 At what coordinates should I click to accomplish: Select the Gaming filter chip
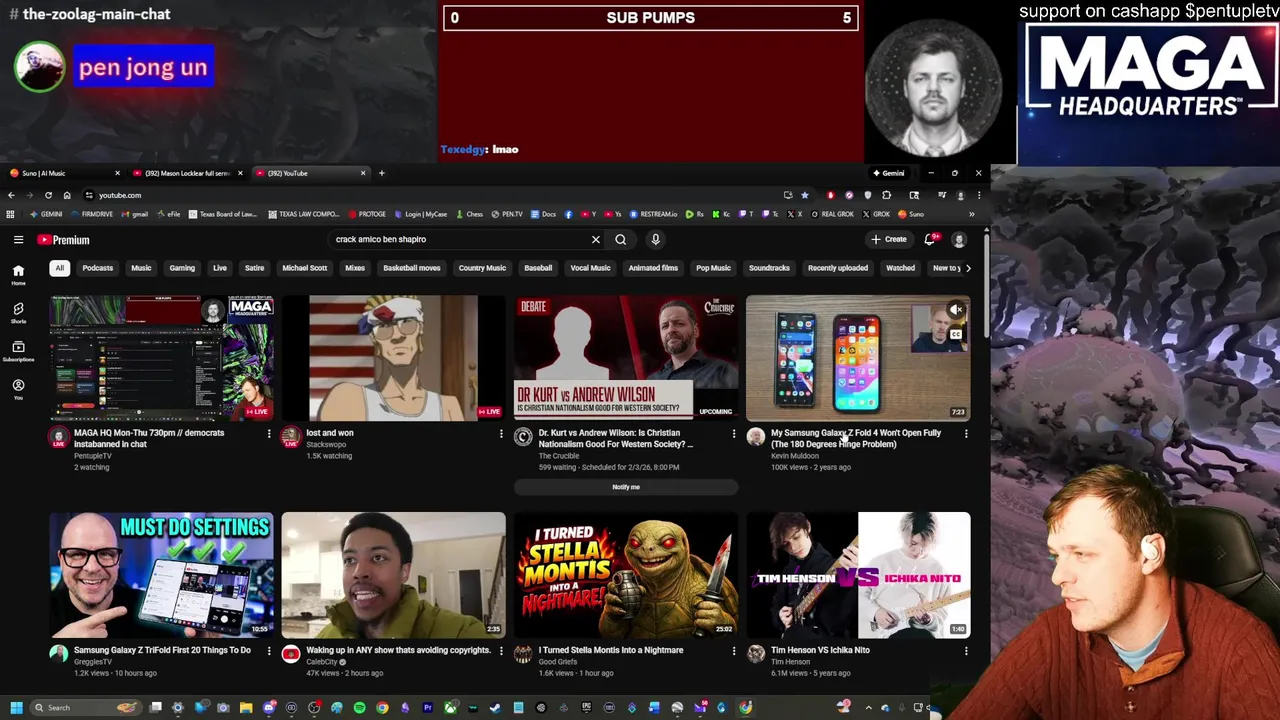coord(182,268)
